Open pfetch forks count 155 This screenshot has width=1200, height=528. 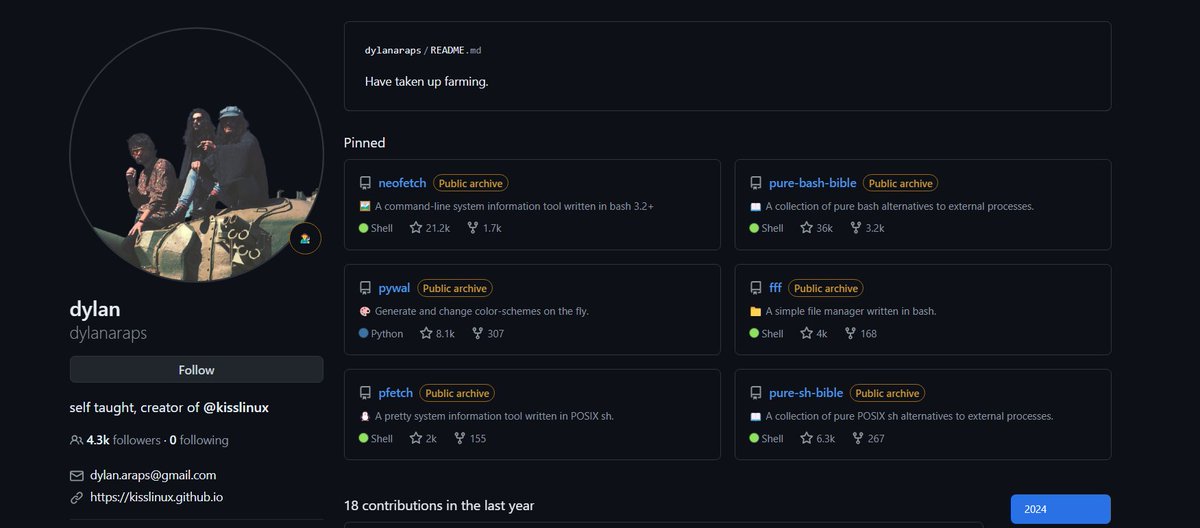click(x=470, y=438)
